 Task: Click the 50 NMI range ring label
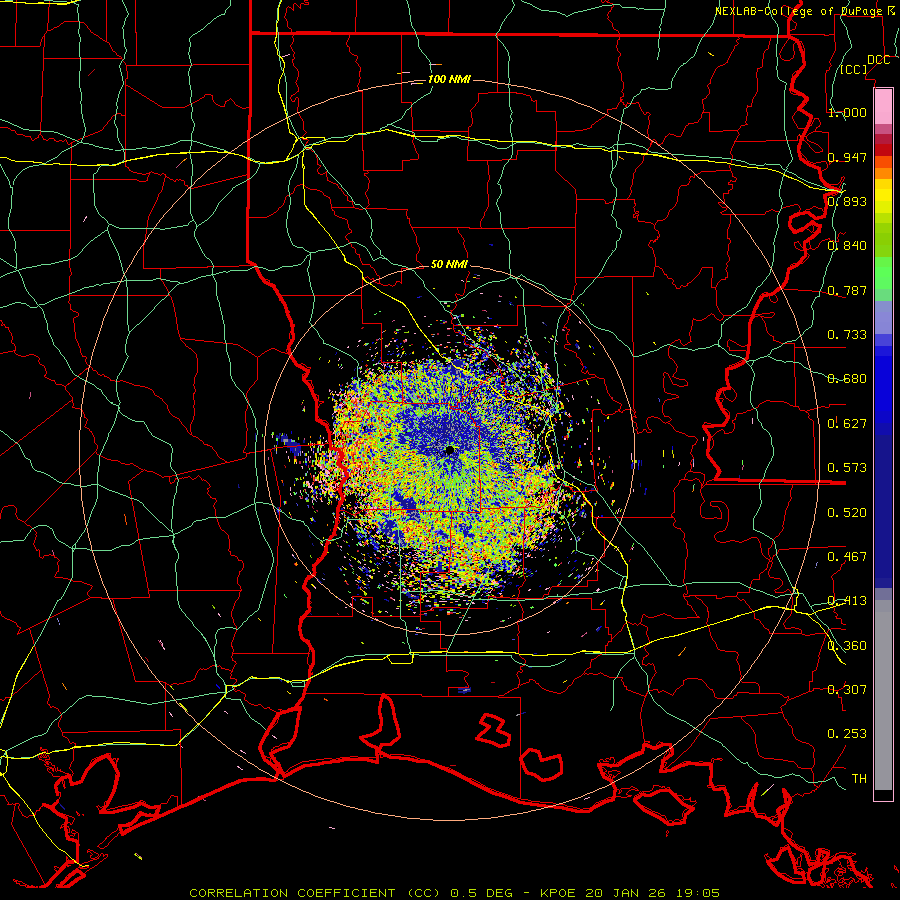tap(449, 264)
